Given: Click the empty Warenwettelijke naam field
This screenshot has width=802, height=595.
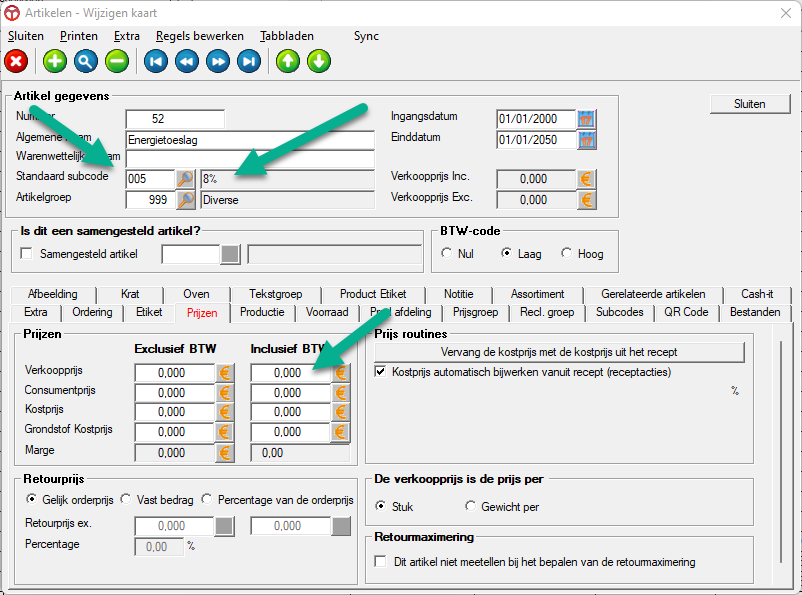Looking at the screenshot, I should tap(250, 160).
